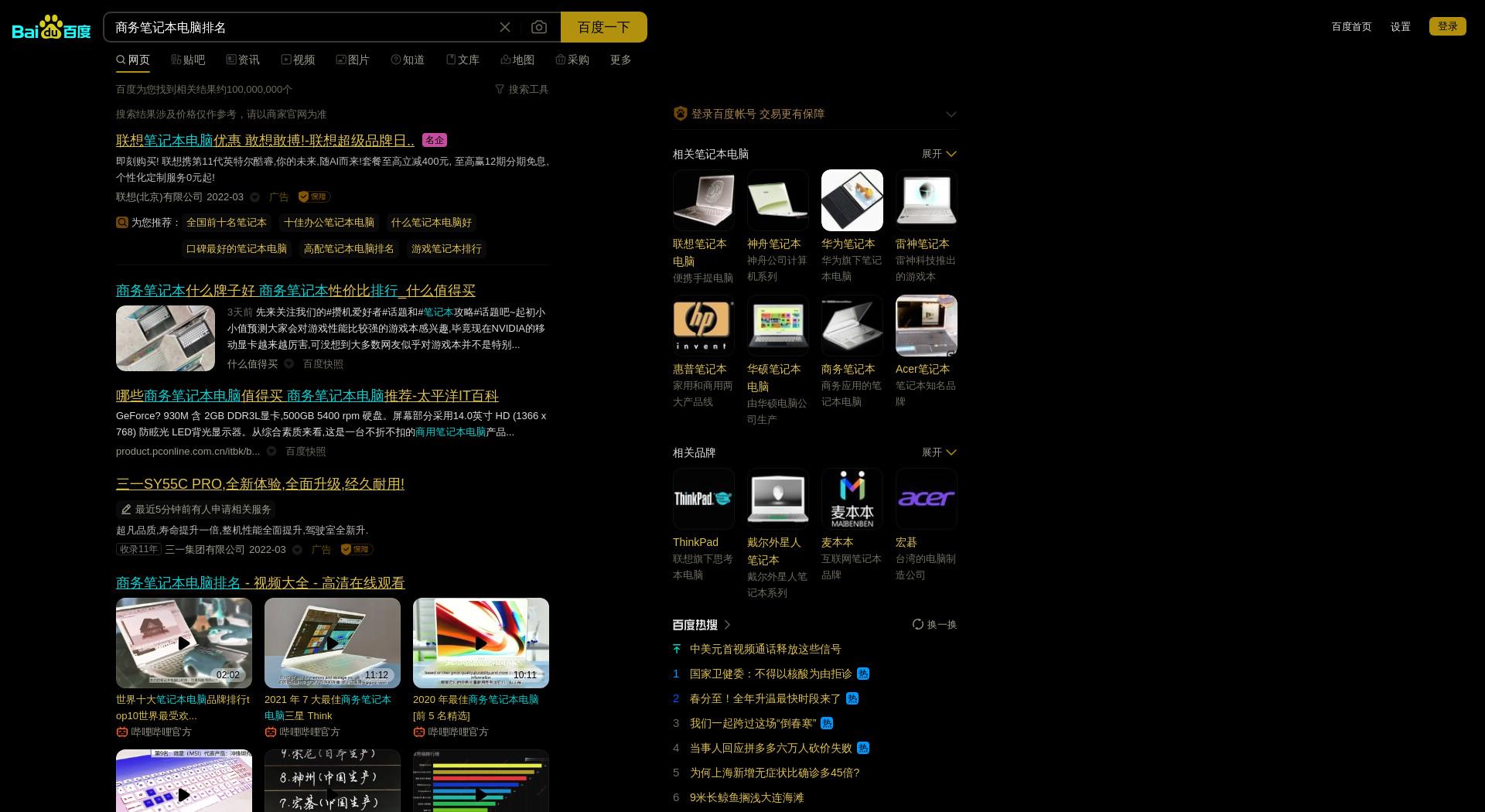Image resolution: width=1485 pixels, height=812 pixels.
Task: Switch to 文库 tab
Action: (463, 60)
